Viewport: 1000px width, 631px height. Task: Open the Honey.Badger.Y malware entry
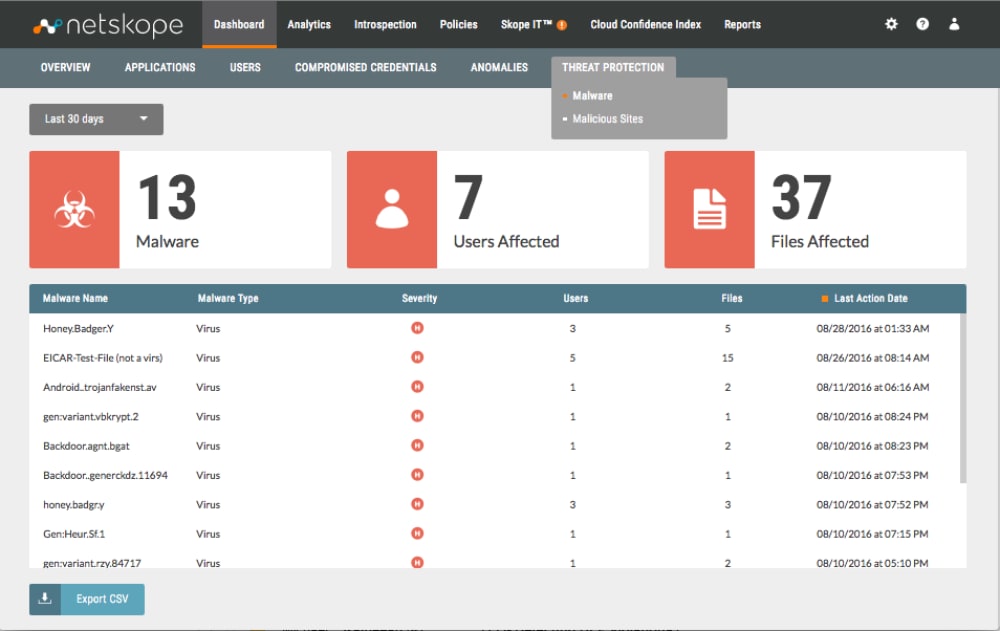click(78, 329)
